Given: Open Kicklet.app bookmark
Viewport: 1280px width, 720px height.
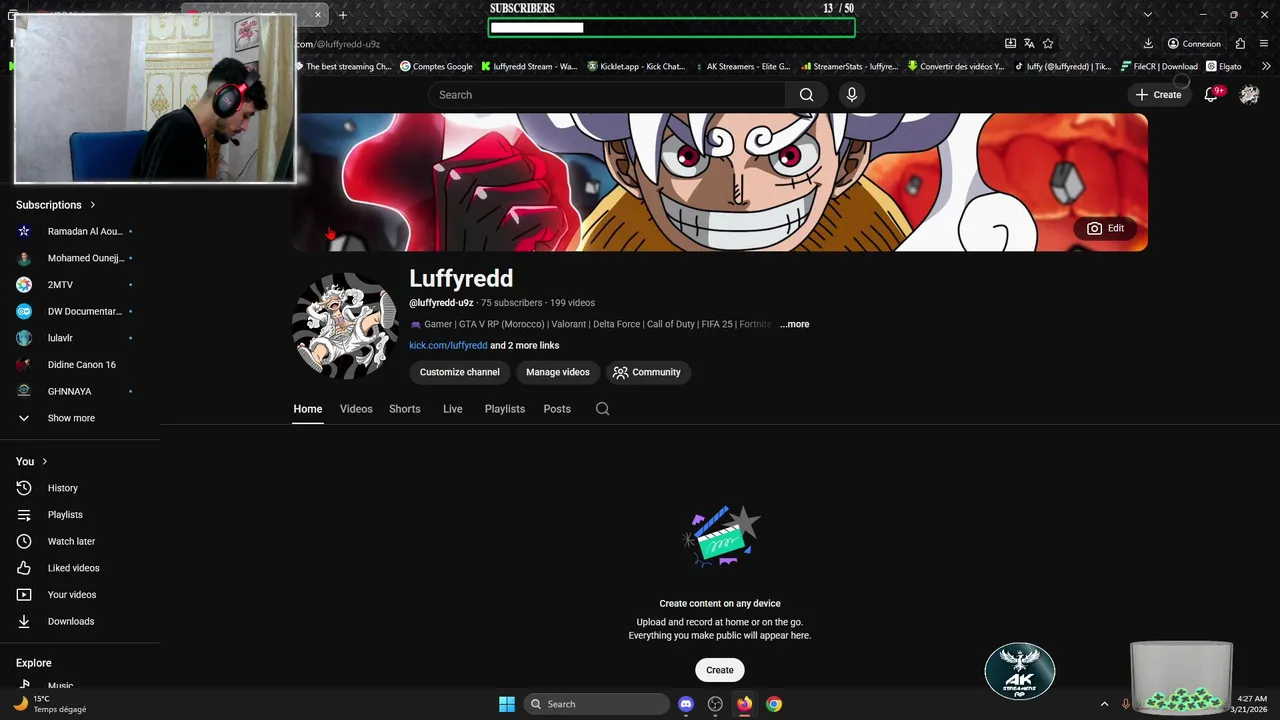Looking at the screenshot, I should pyautogui.click(x=636, y=67).
